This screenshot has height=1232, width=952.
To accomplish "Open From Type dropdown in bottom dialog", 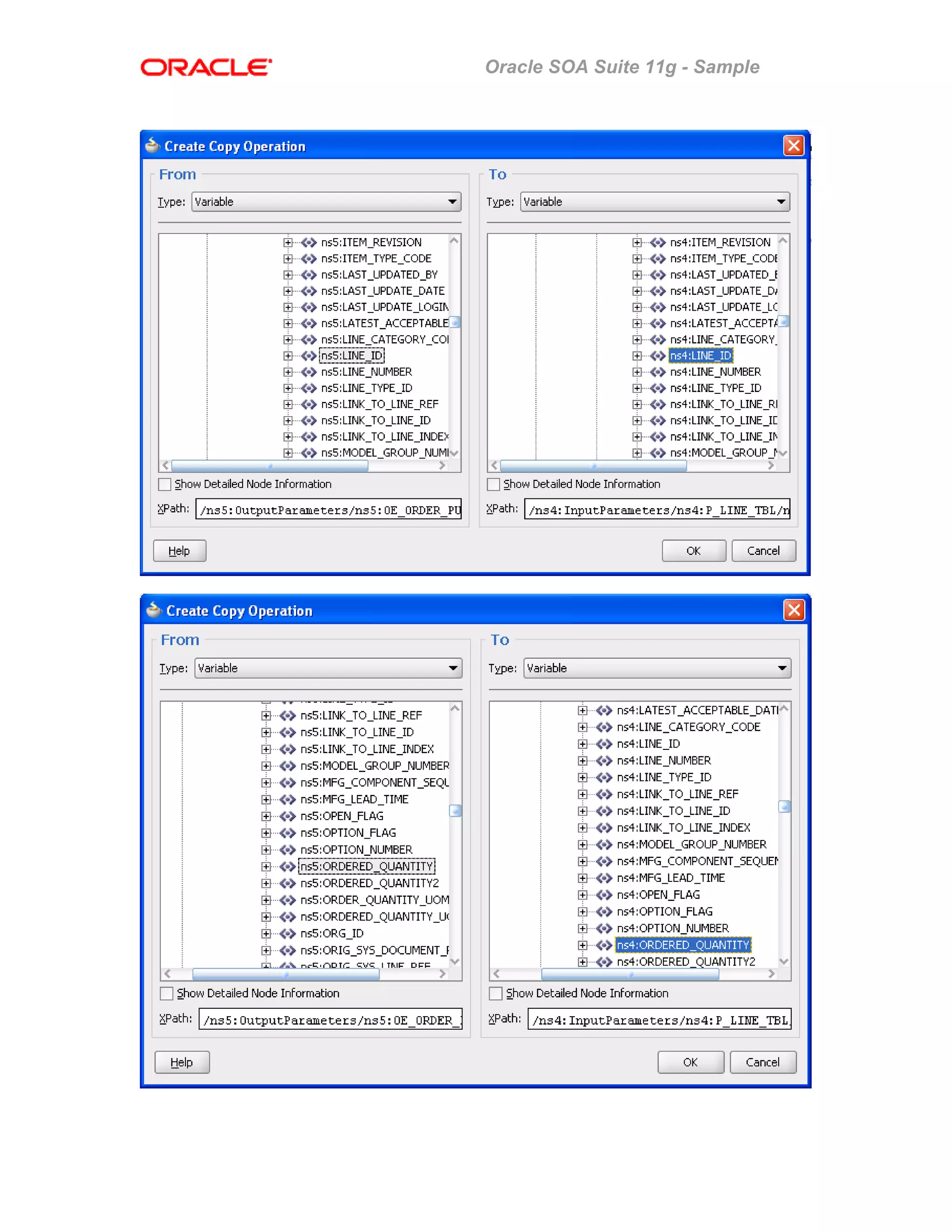I will tap(328, 669).
